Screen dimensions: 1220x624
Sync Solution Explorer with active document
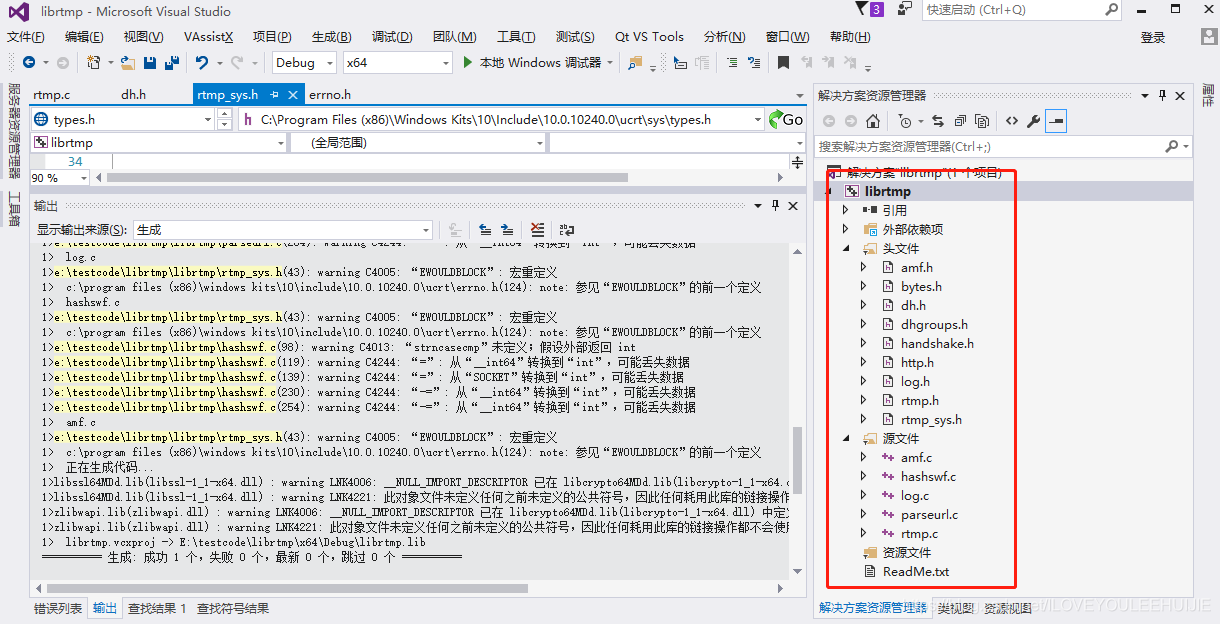tap(938, 123)
